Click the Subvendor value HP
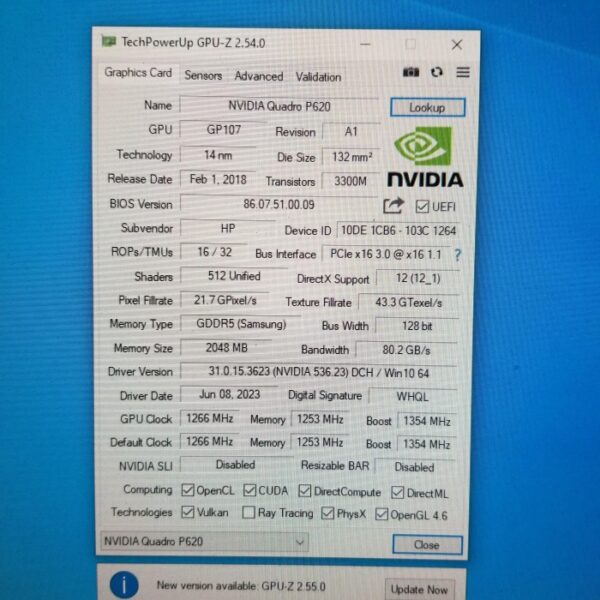Viewport: 600px width, 600px height. pos(228,228)
